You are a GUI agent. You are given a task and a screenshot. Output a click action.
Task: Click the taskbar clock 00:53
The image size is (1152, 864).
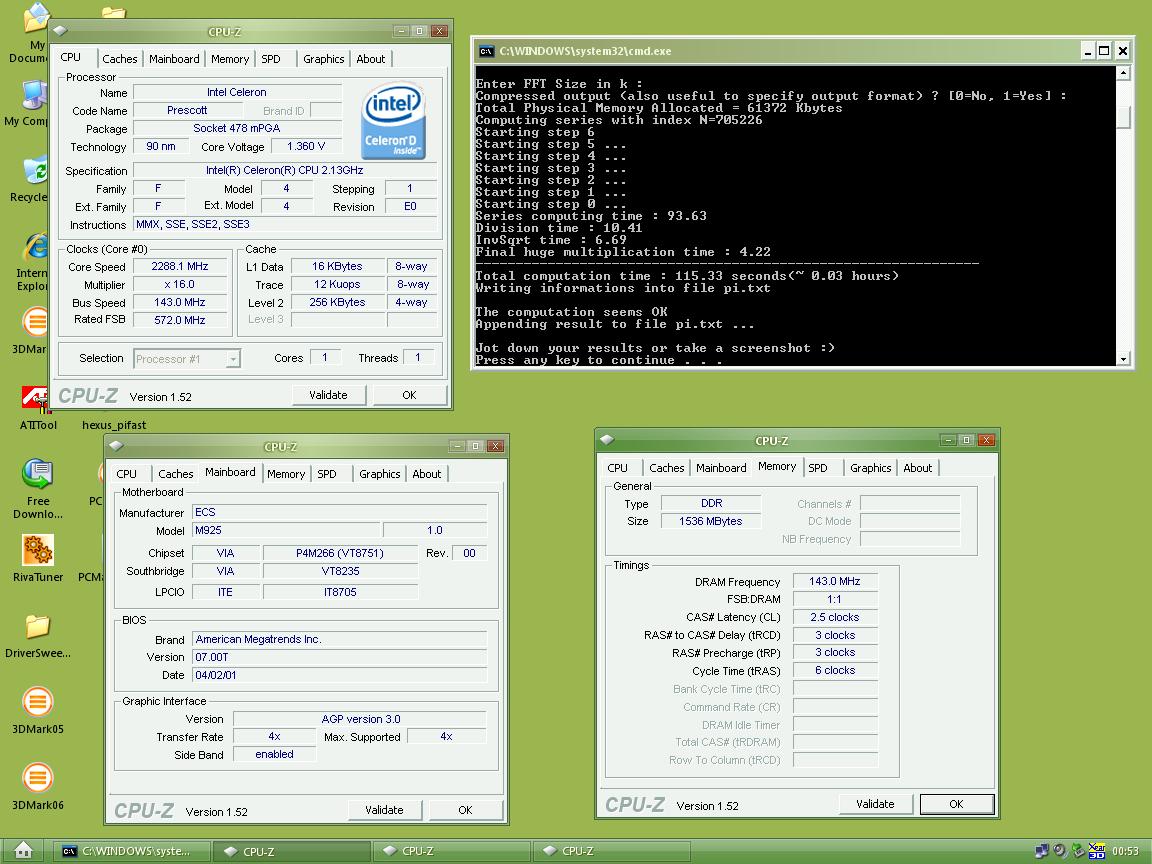pyautogui.click(x=1125, y=852)
